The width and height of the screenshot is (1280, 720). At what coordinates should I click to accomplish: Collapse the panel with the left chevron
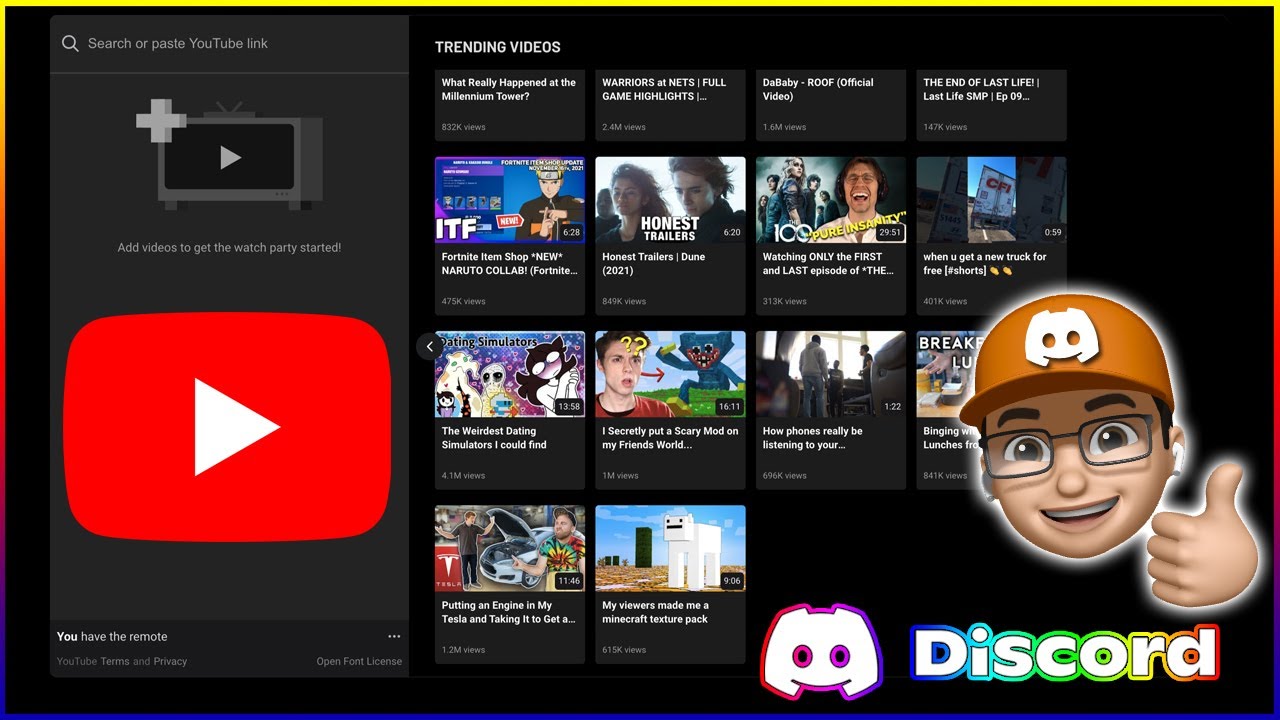429,346
